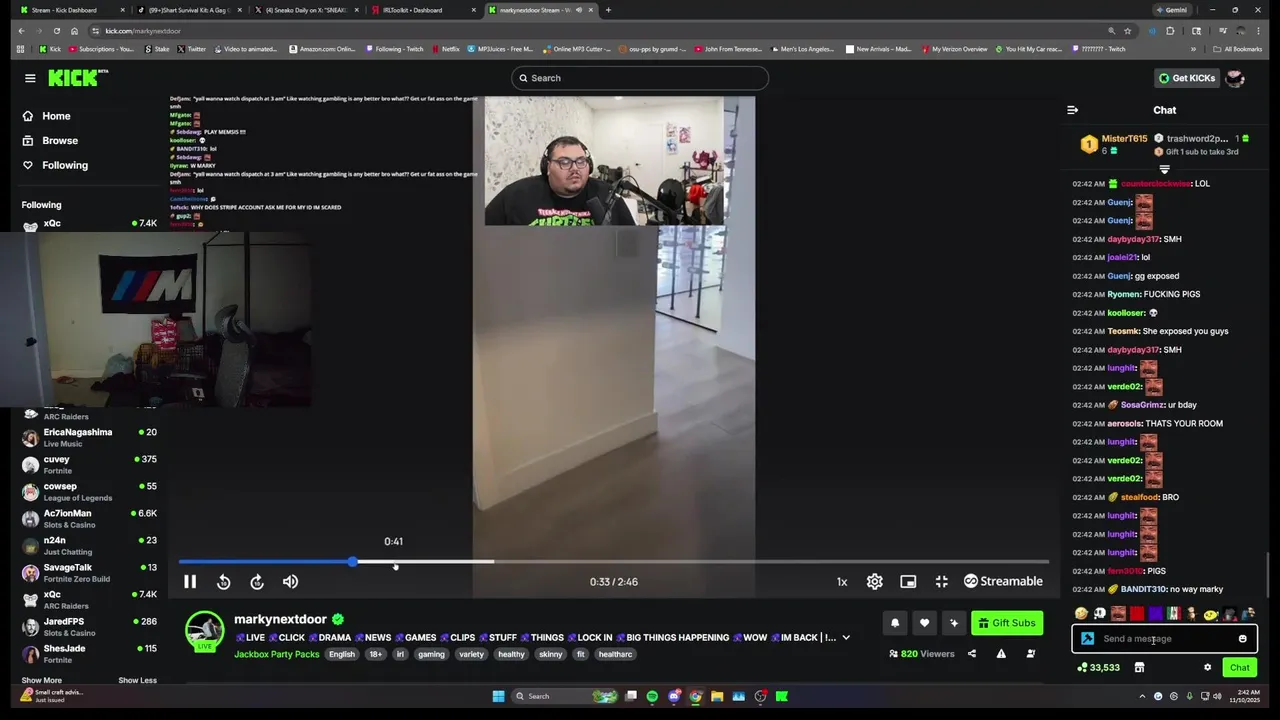Share the stream icon
This screenshot has height=720, width=1280.
(x=971, y=654)
